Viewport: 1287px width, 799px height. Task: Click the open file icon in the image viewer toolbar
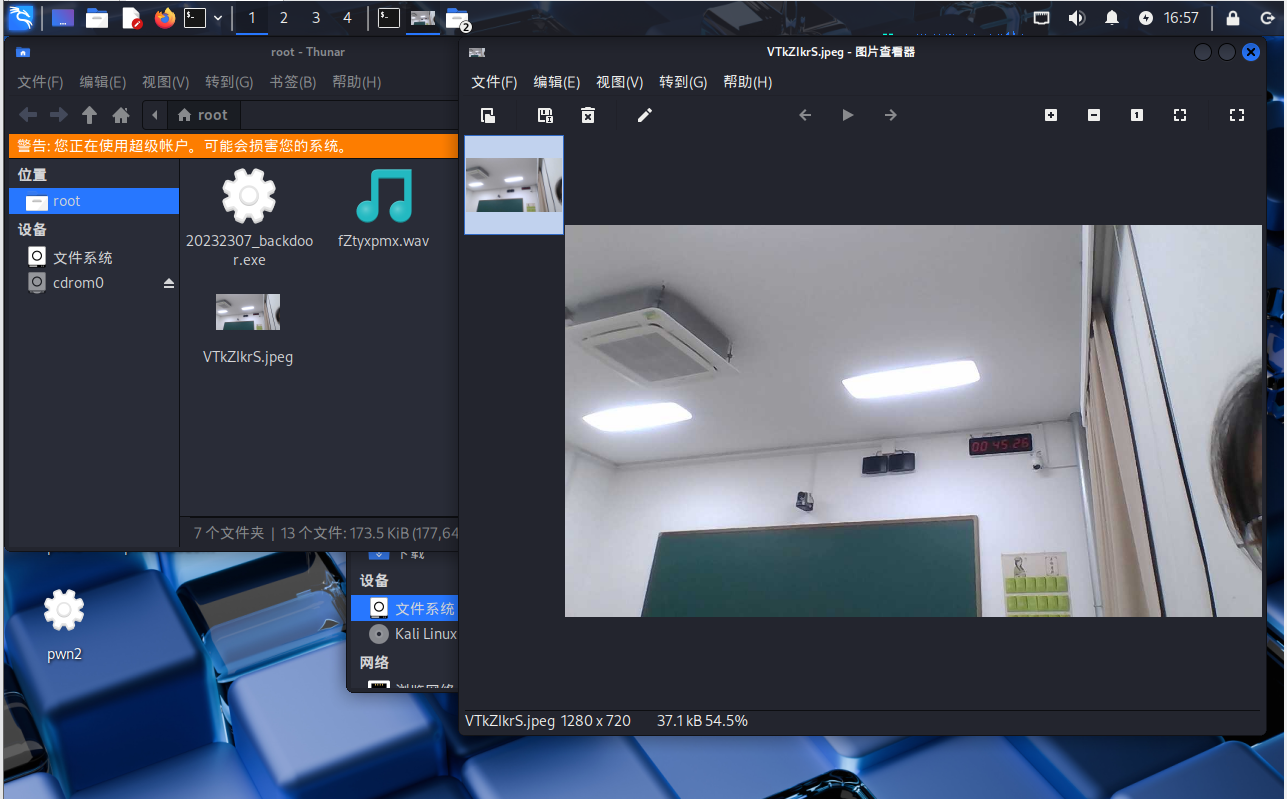pyautogui.click(x=488, y=115)
